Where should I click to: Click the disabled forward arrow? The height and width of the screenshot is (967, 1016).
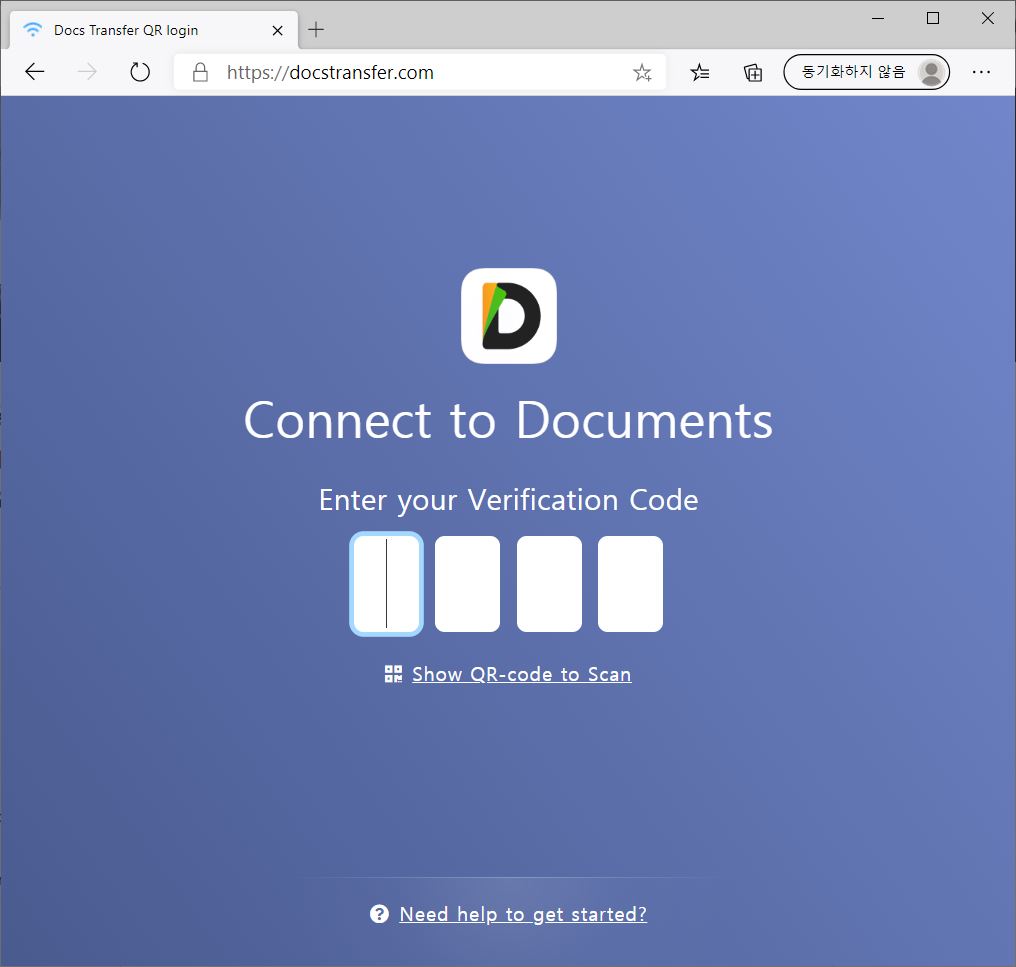(87, 72)
